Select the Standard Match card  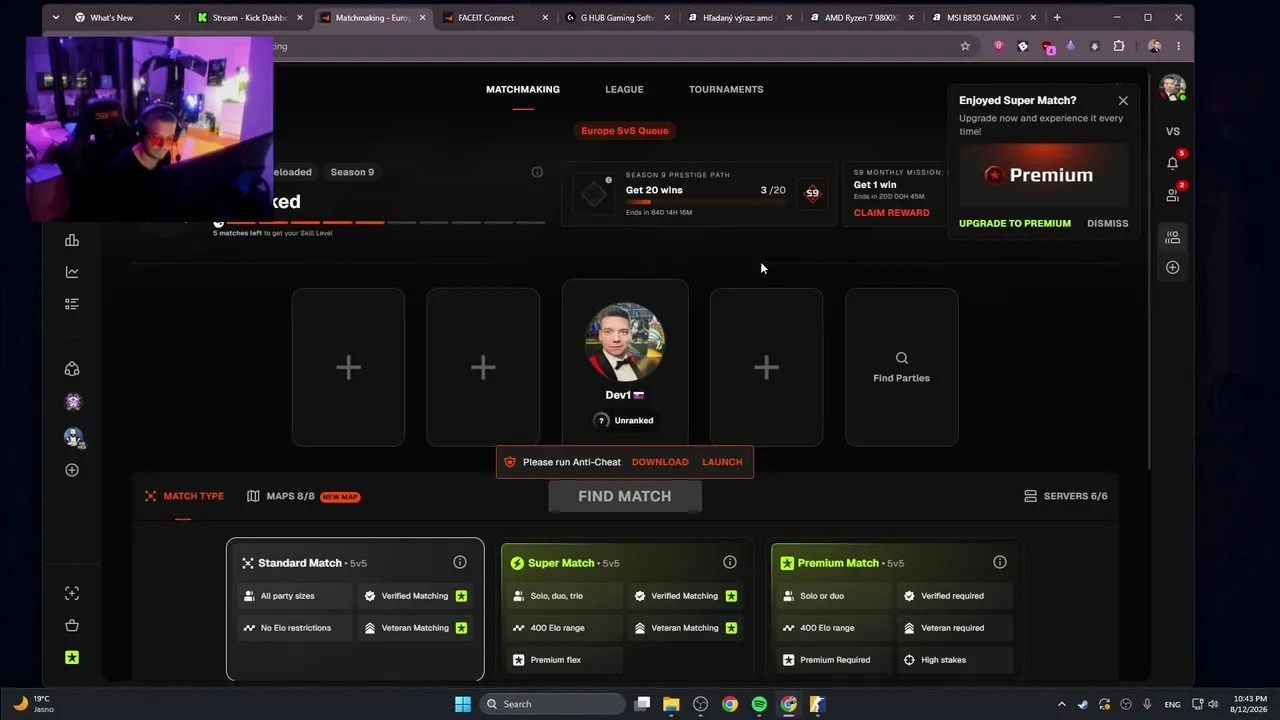coord(355,609)
